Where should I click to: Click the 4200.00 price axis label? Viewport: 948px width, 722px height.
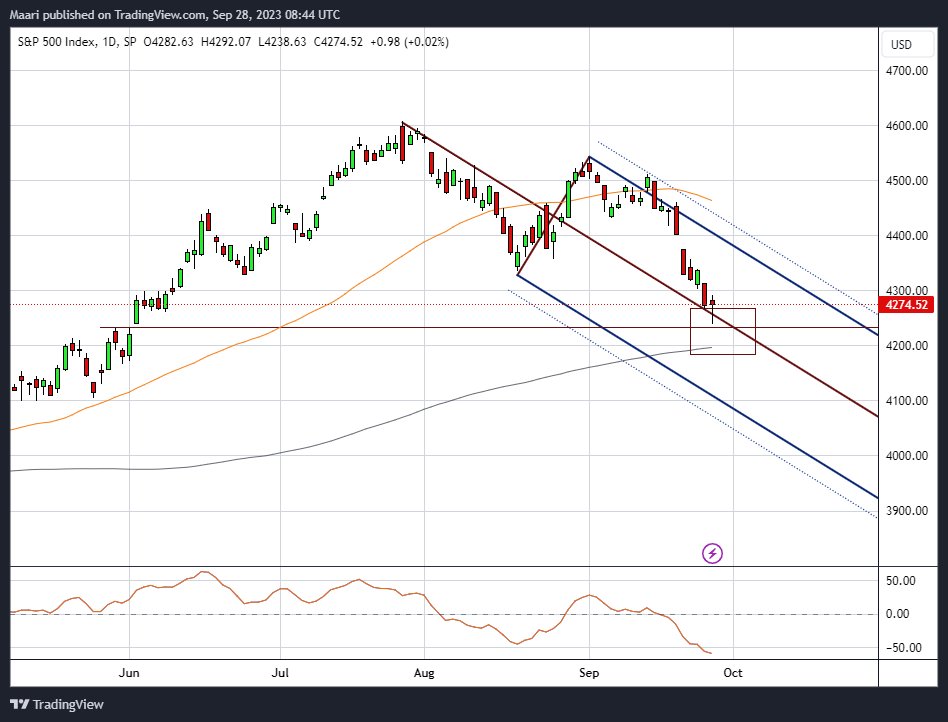click(906, 346)
